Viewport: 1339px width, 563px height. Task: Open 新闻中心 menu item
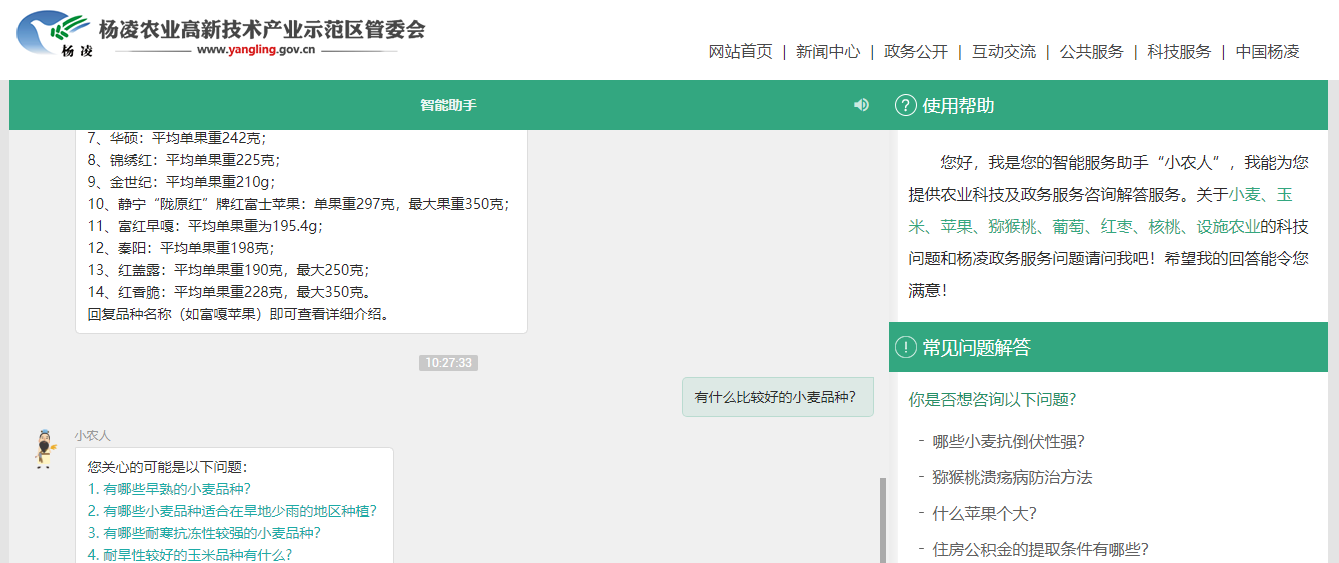[828, 52]
